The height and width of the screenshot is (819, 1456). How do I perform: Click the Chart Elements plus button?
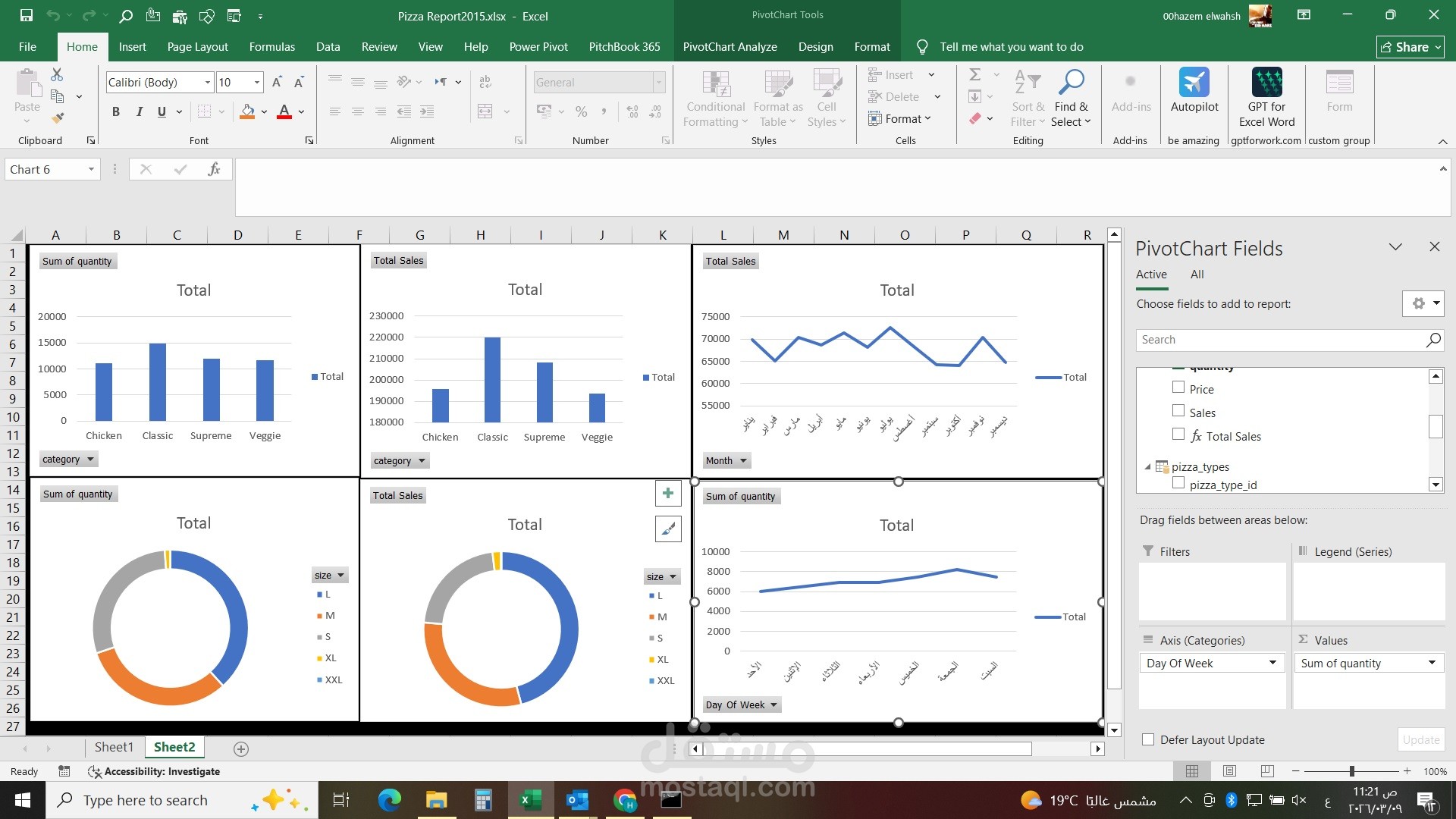pos(668,494)
